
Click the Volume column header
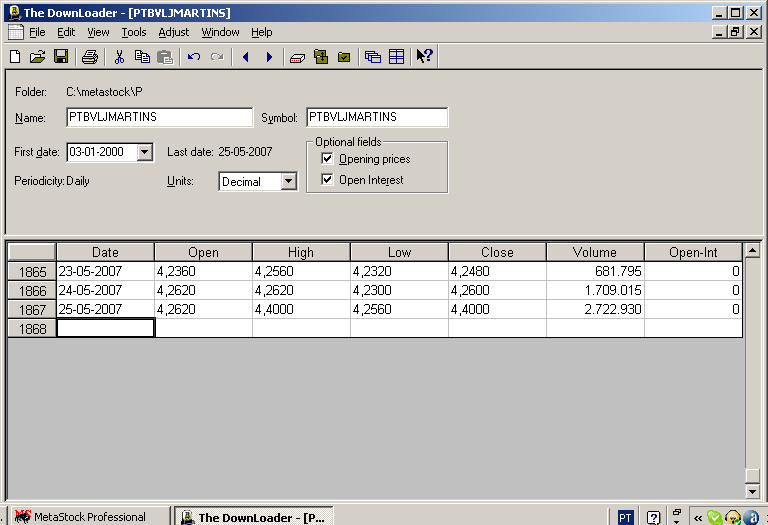[x=595, y=252]
